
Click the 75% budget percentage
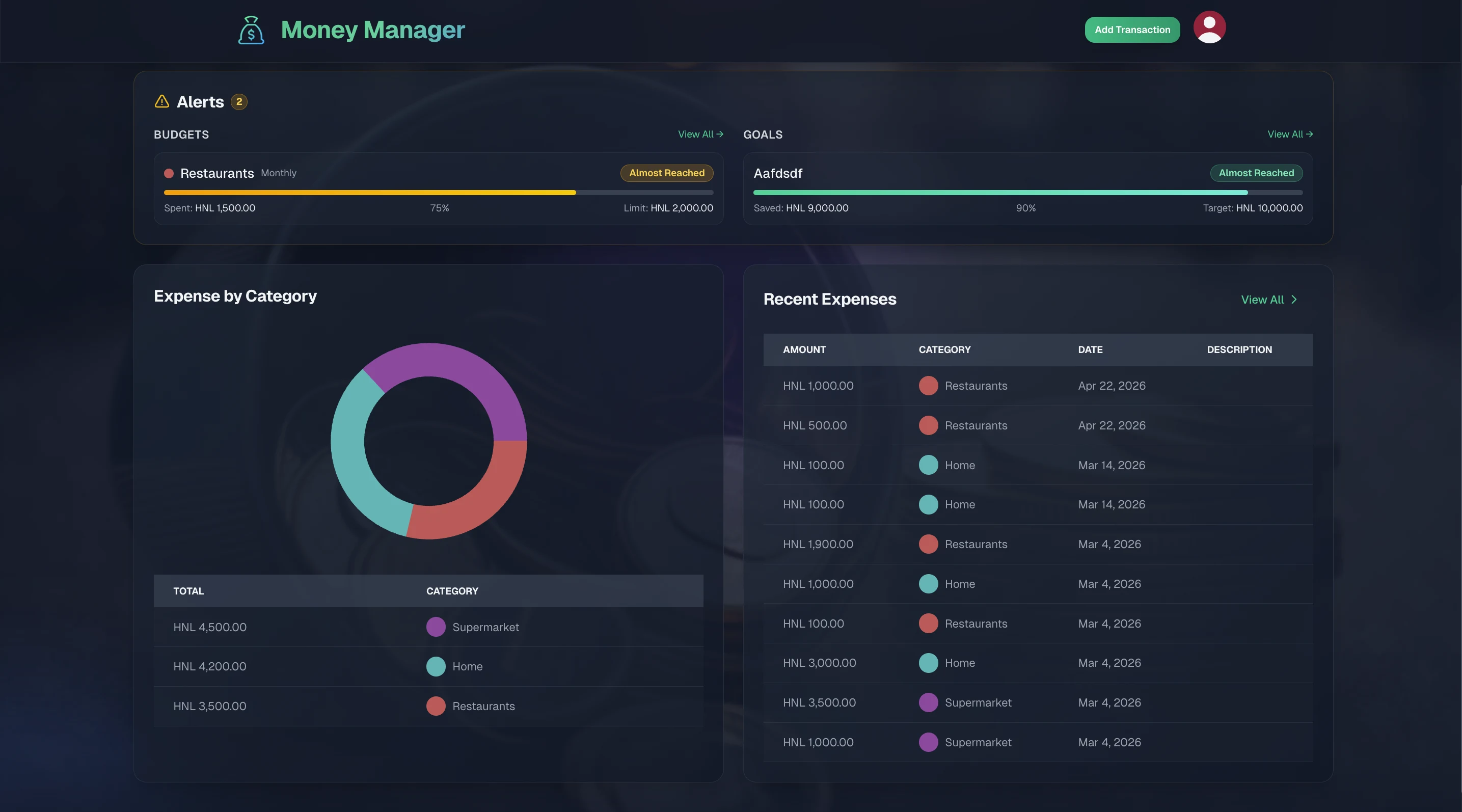click(439, 208)
